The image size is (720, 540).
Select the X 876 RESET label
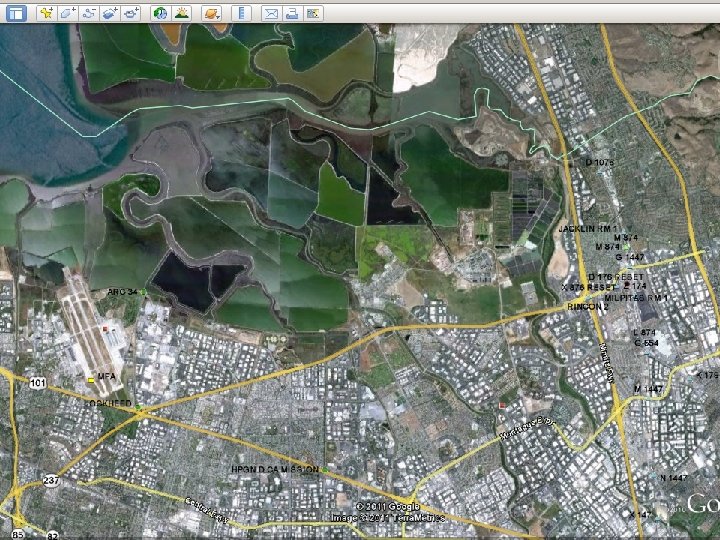coord(589,287)
